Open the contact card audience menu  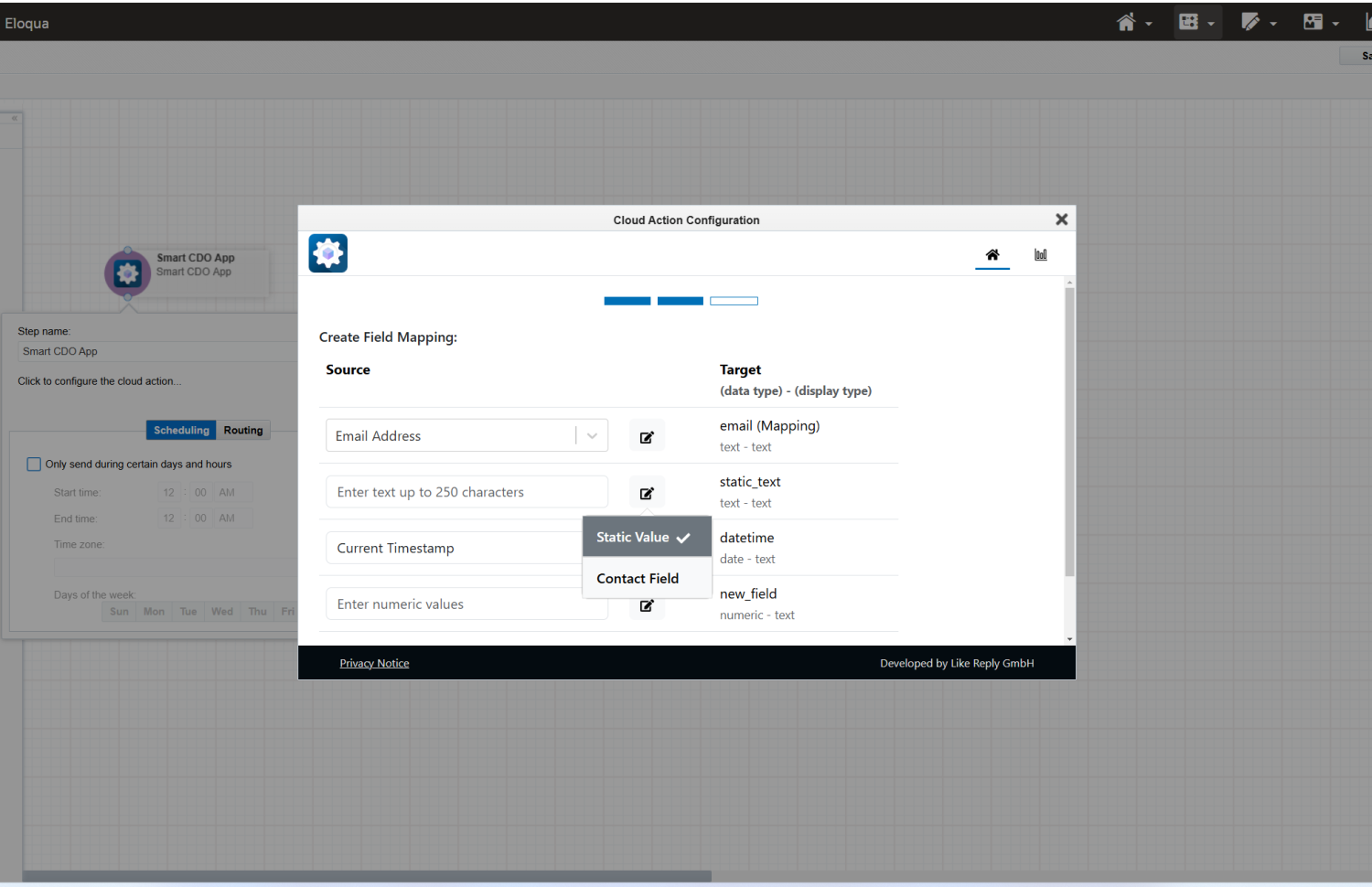click(1321, 22)
